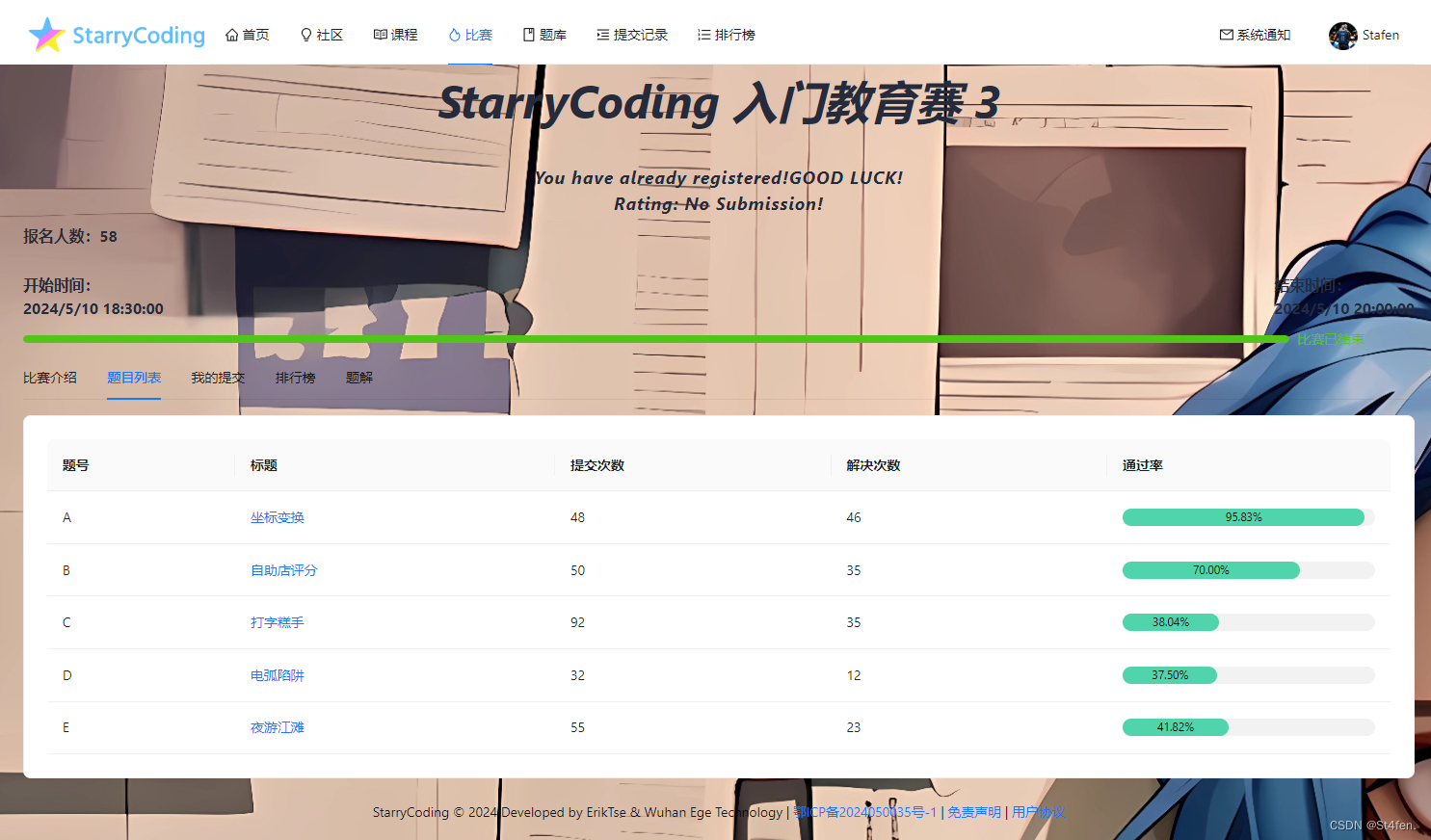Click the contest title StarryCoding 入门教育赛 3
This screenshot has width=1431, height=840.
[719, 103]
